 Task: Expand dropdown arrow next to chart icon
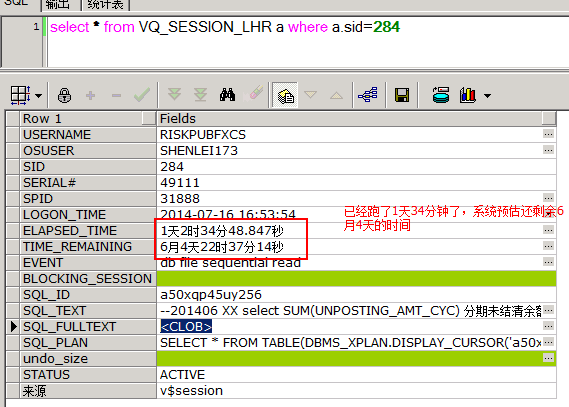488,96
